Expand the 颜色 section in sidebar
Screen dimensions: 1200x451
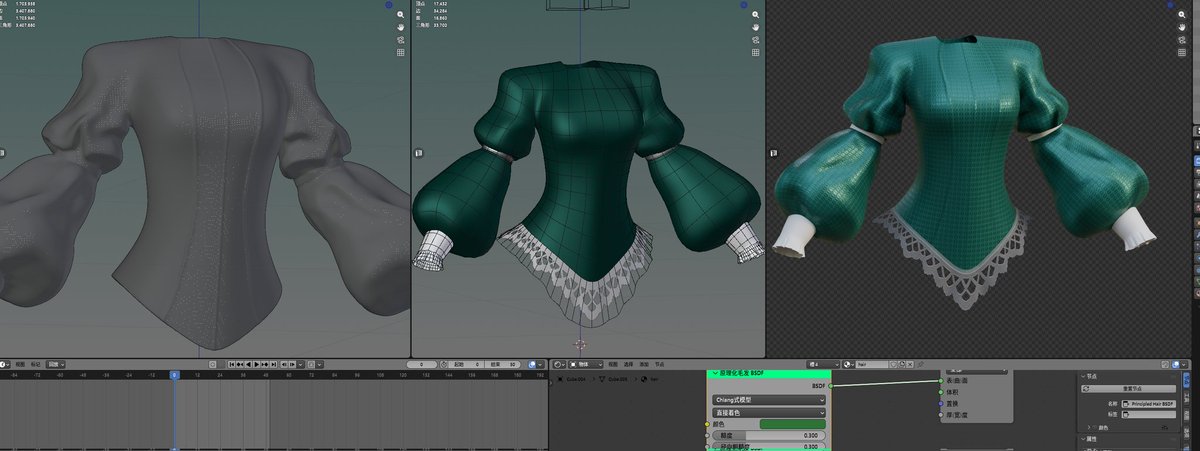click(1089, 427)
